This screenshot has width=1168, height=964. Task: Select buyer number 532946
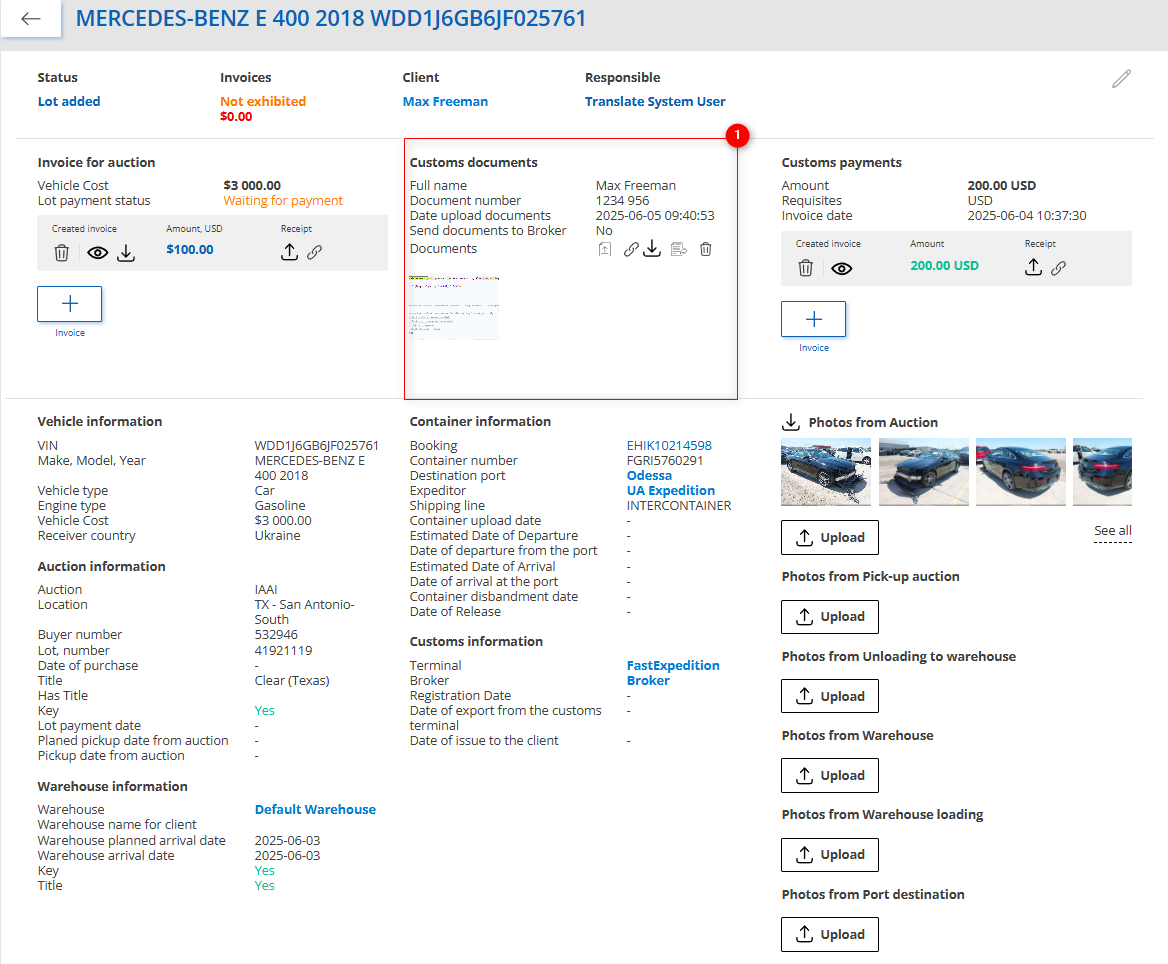[276, 635]
